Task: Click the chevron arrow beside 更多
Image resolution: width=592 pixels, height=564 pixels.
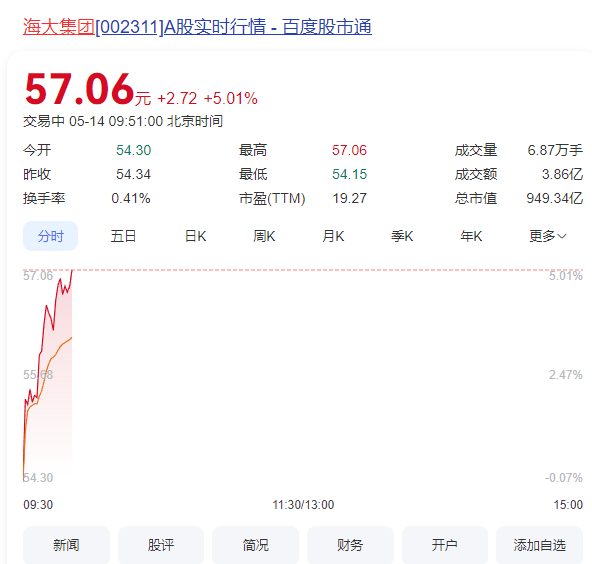Action: 562,236
